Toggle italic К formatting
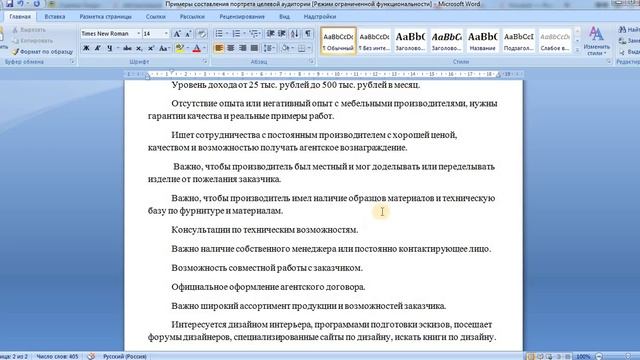 click(98, 48)
